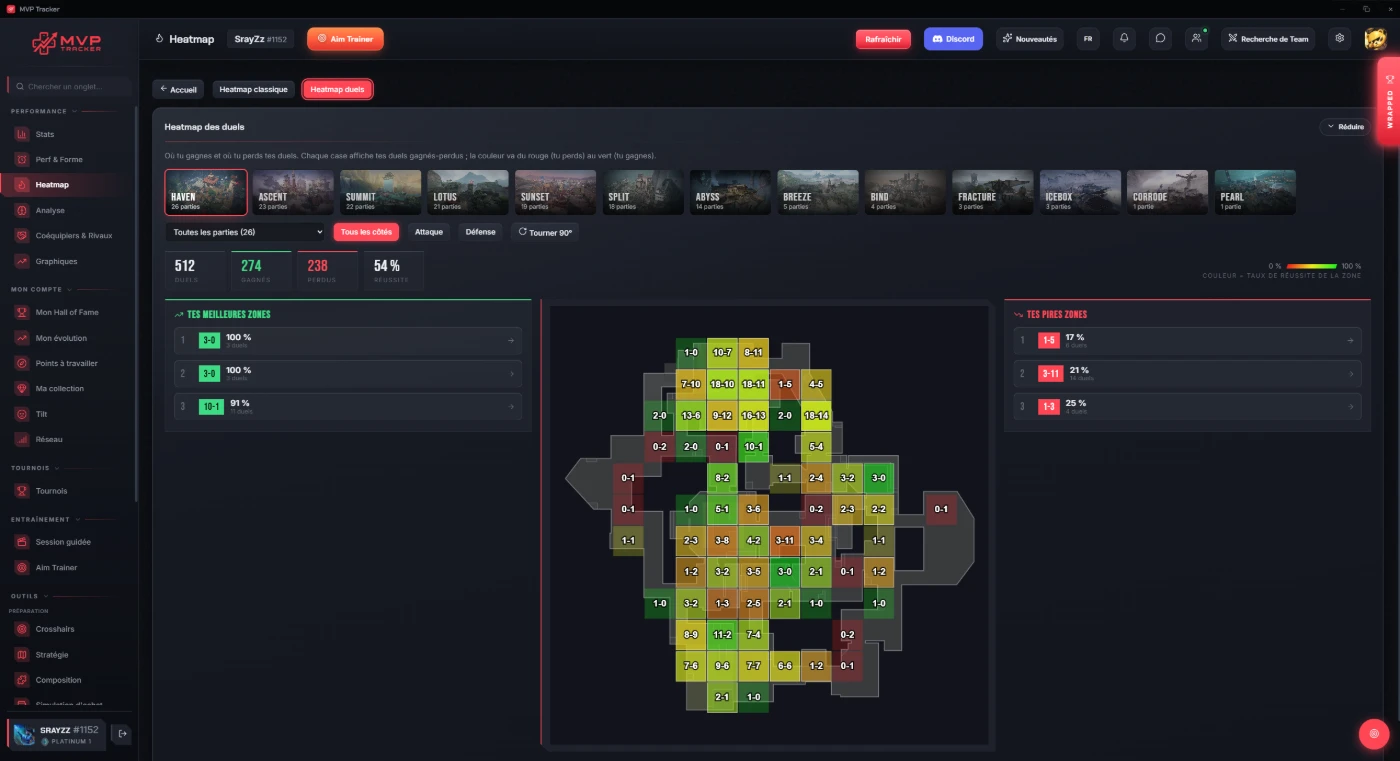Click the 11-2 heatmap cell
This screenshot has height=761, width=1400.
click(722, 634)
